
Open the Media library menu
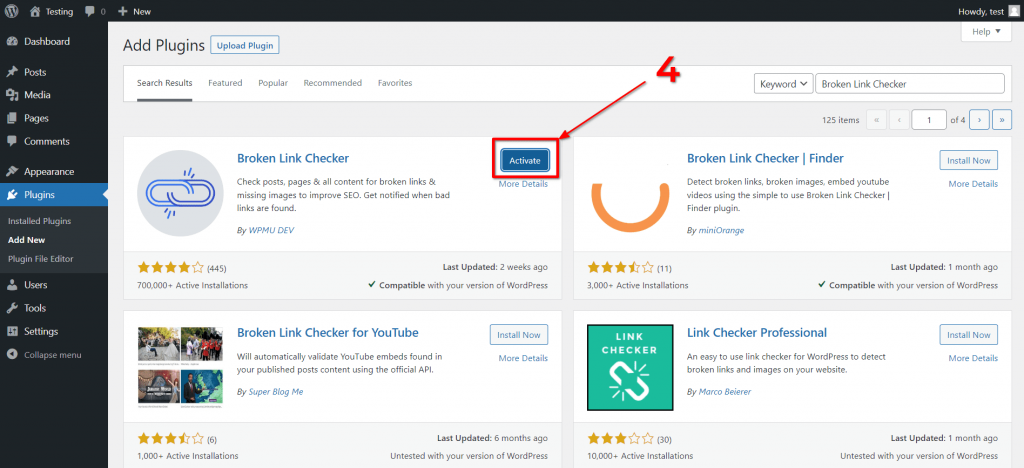pos(37,95)
